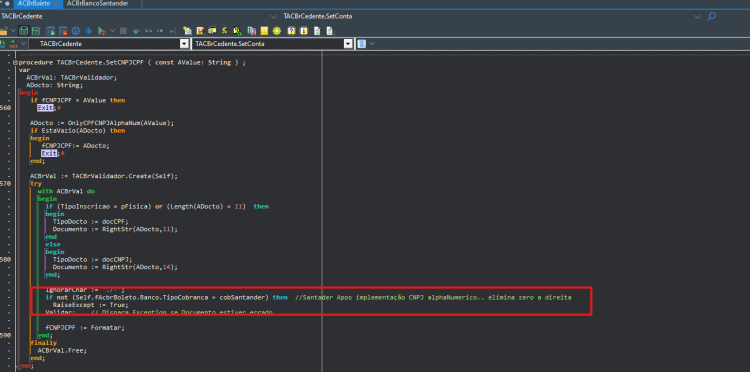The height and width of the screenshot is (372, 750).
Task: Click the green dollar sign icon
Action: pos(224,31)
